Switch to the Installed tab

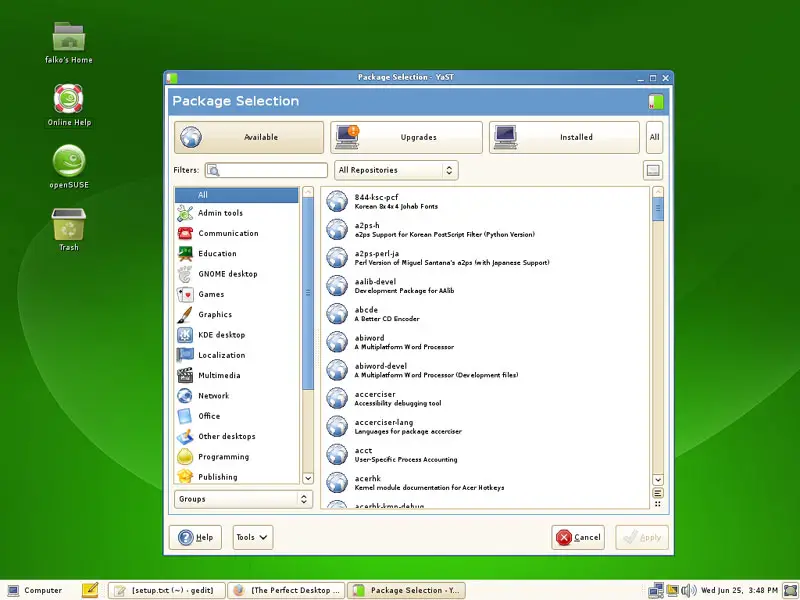(x=564, y=137)
